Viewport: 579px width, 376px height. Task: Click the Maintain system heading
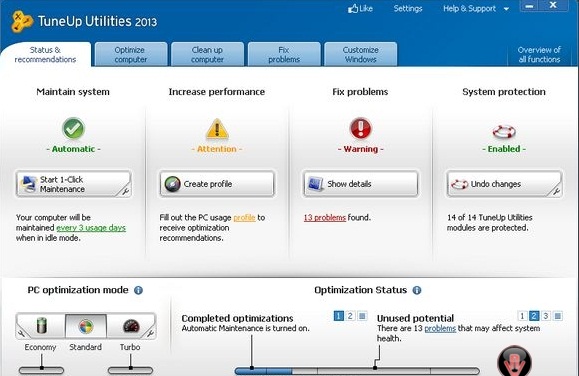pyautogui.click(x=73, y=92)
